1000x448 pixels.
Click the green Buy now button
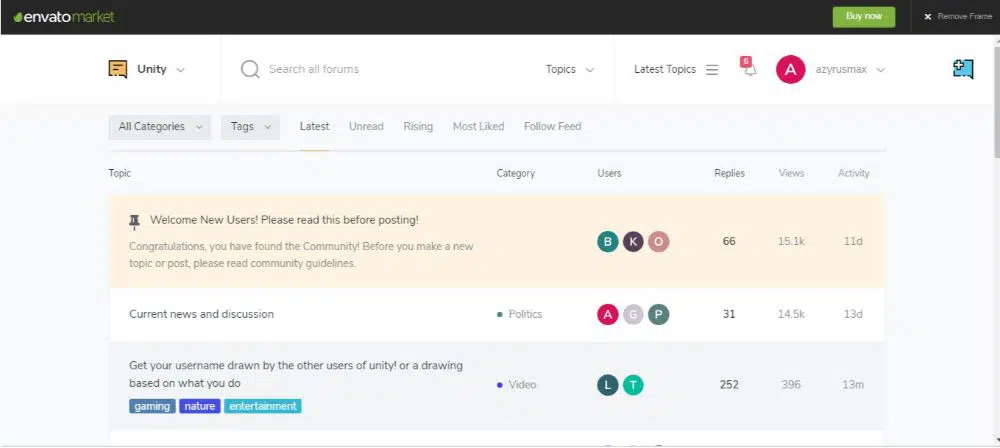864,17
